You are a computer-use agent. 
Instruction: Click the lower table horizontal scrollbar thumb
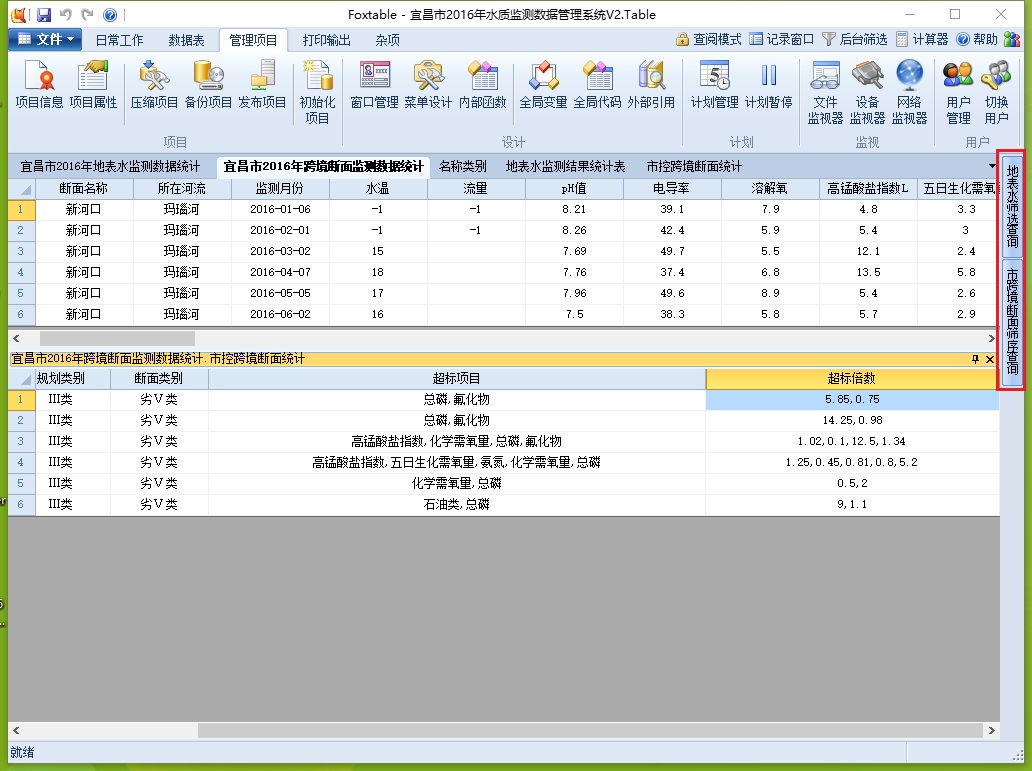[x=590, y=730]
